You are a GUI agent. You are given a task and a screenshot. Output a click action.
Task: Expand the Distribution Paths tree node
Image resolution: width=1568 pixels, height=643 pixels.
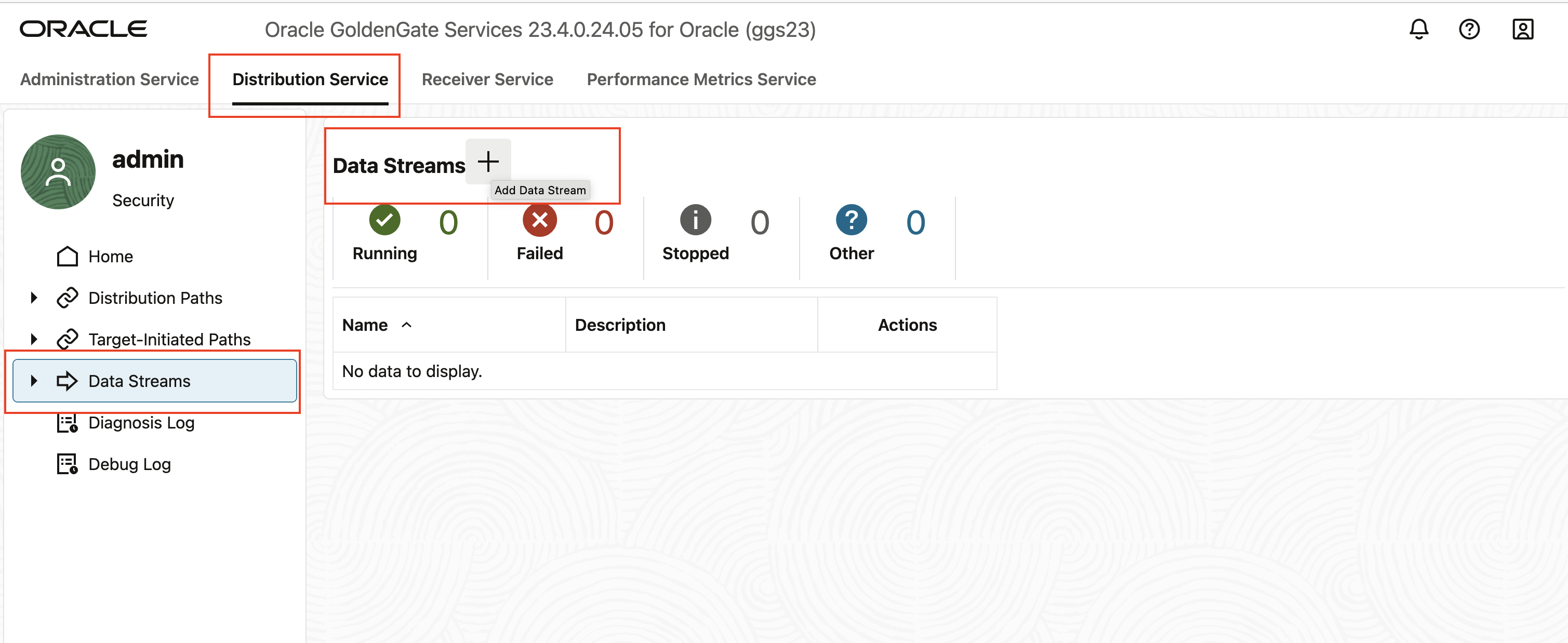pos(34,298)
